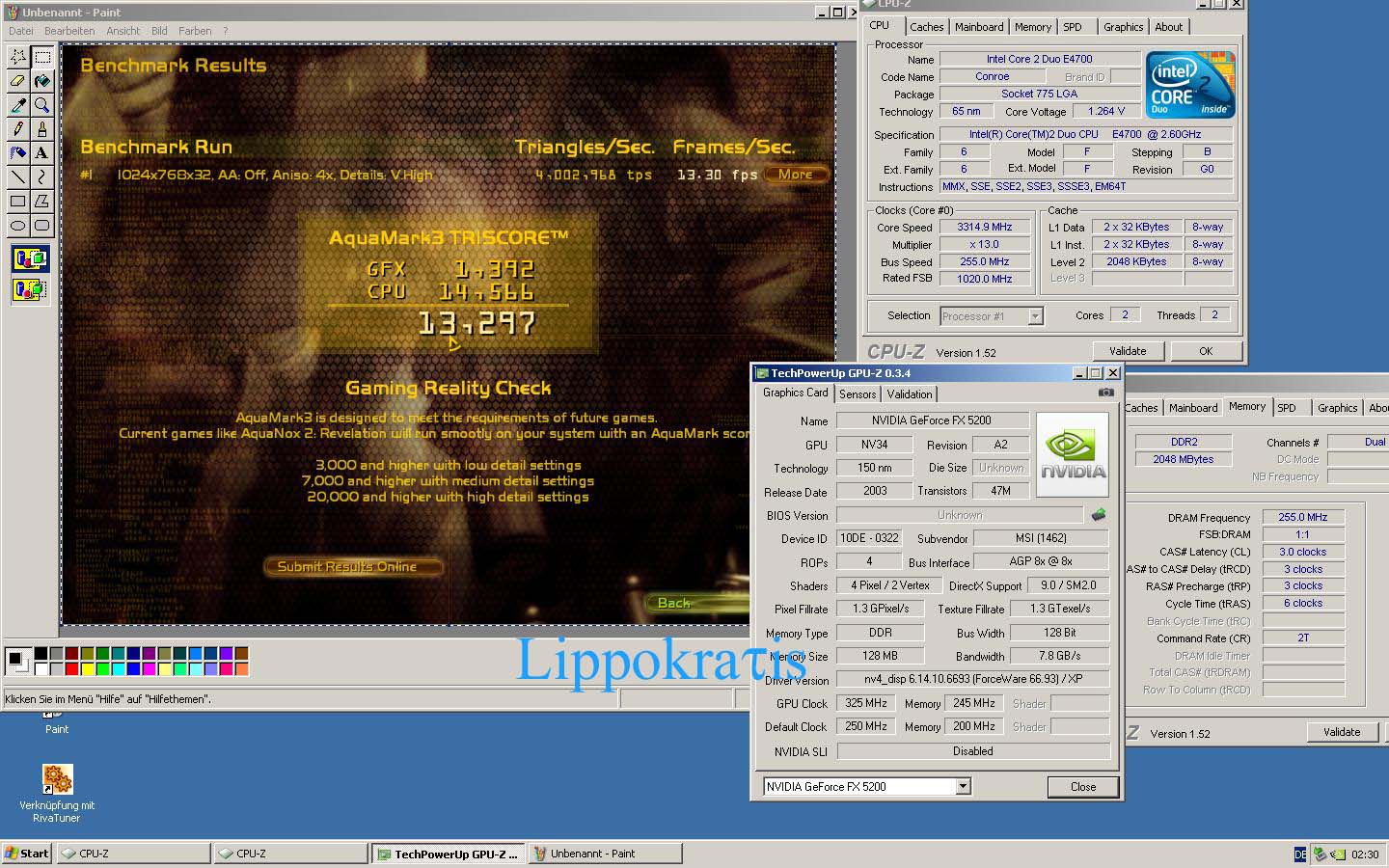The image size is (1389, 868).
Task: Activate the Magnifier tool in Paint
Action: coord(41,105)
